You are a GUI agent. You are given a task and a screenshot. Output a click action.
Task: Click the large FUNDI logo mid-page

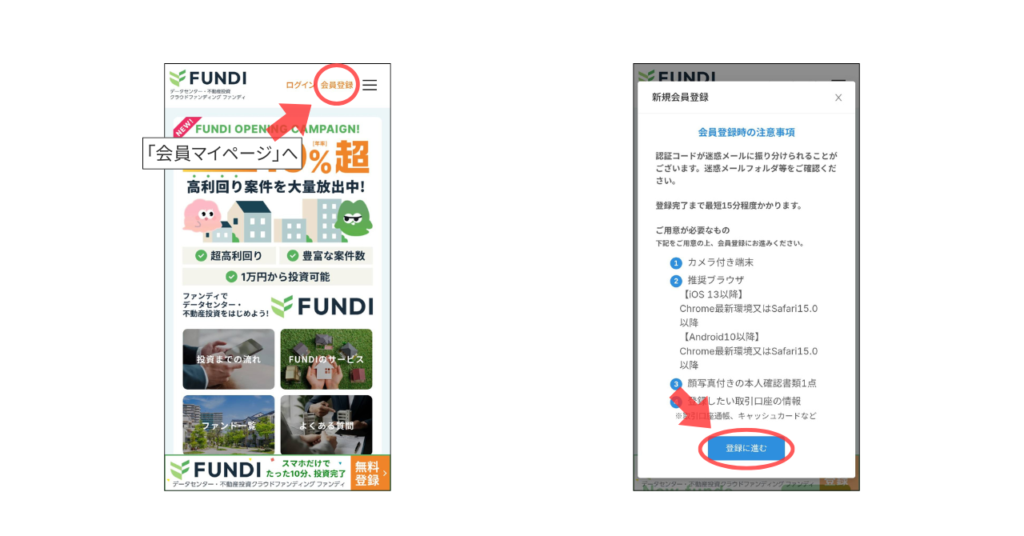click(x=323, y=306)
